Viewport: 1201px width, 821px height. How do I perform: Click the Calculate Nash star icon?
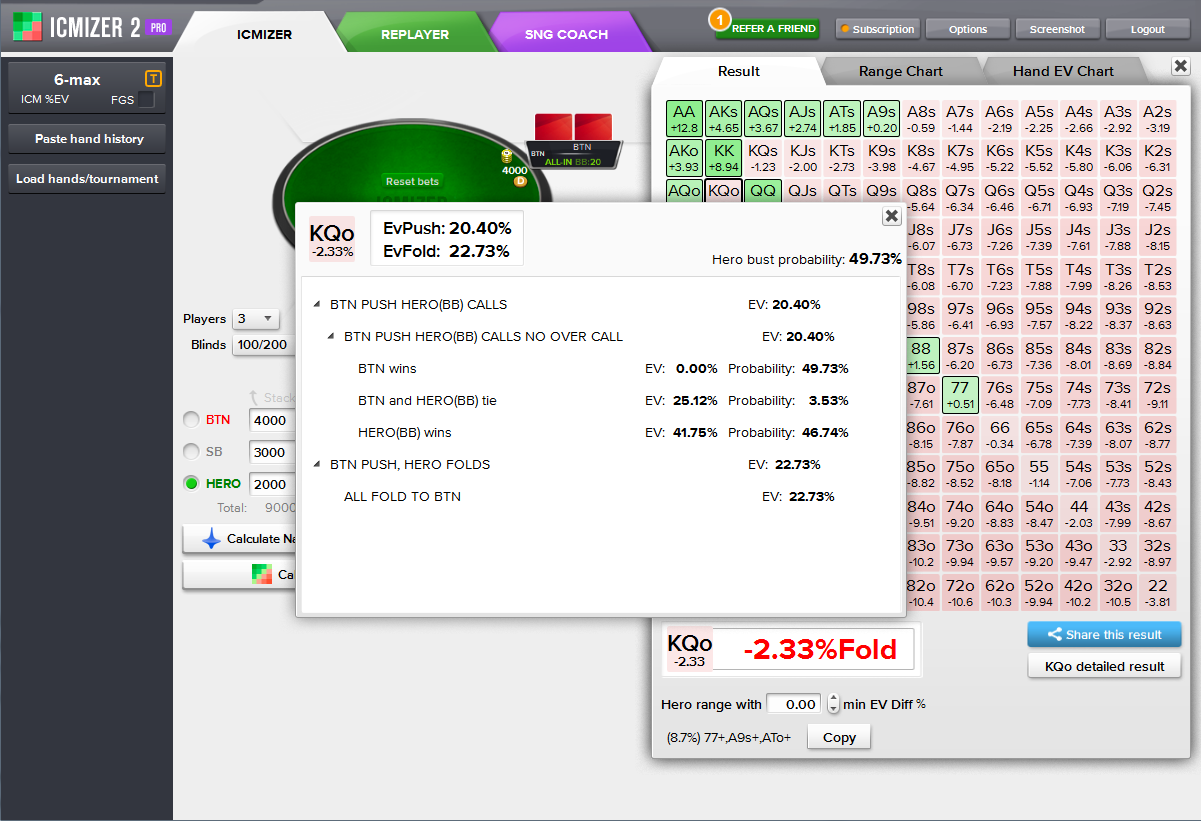pos(212,539)
